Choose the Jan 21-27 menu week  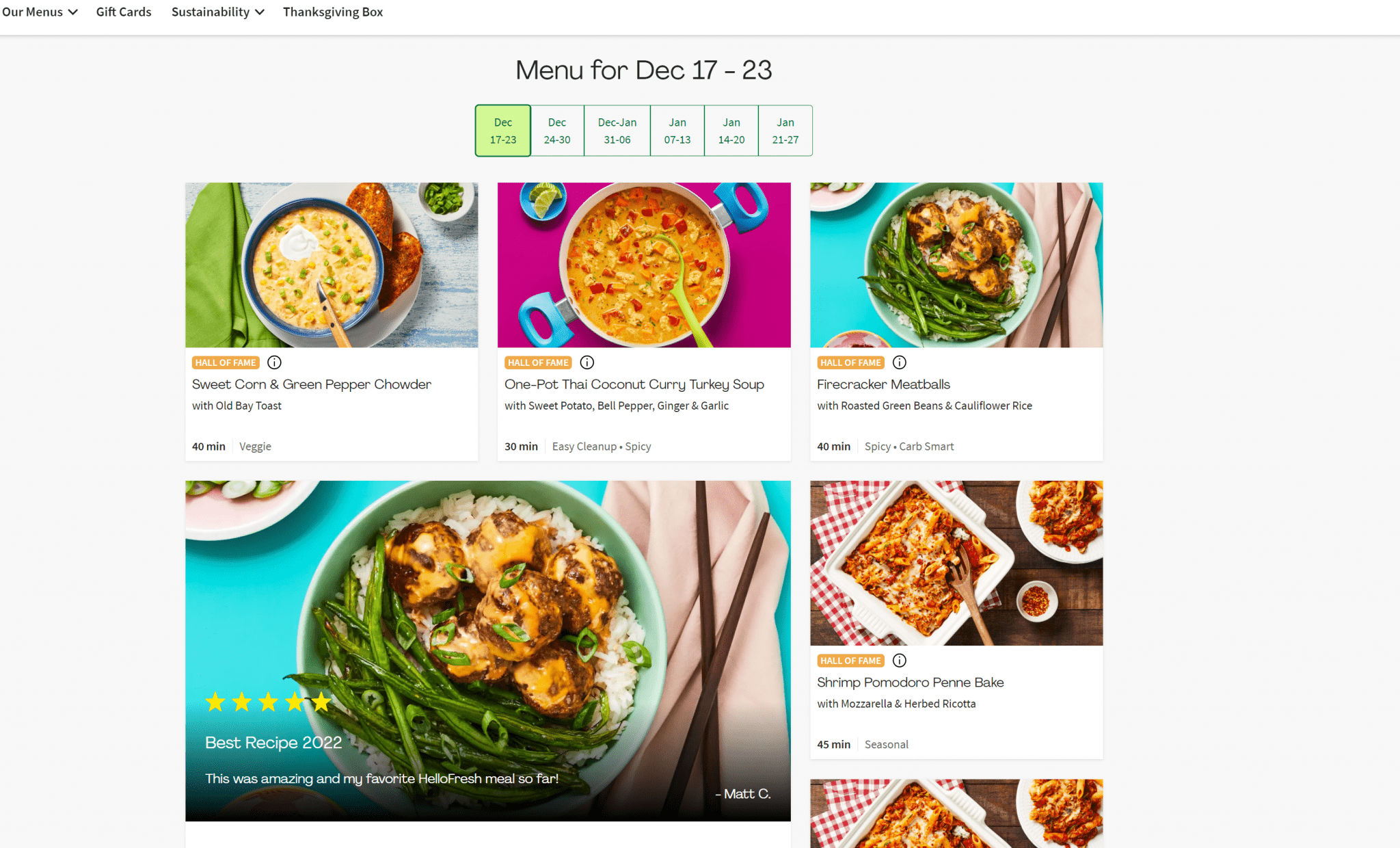[785, 131]
